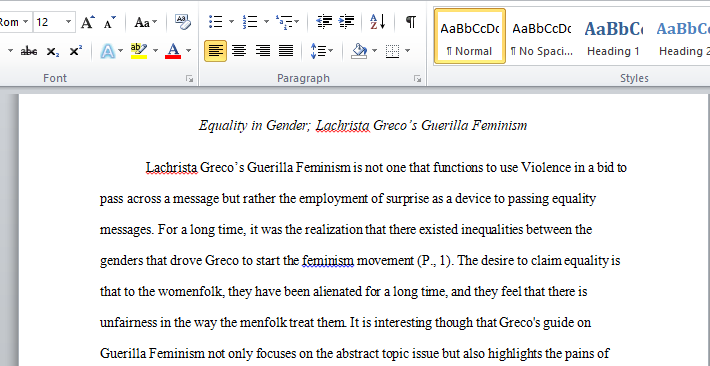710x366 pixels.
Task: Click the misspelled word Lachrista in title
Action: (x=342, y=125)
